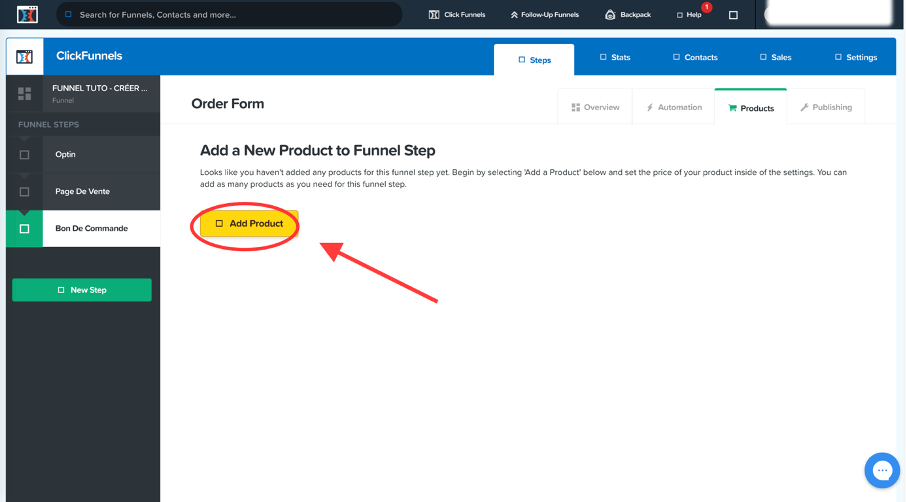This screenshot has width=906, height=502.
Task: Click the Products cart icon
Action: [x=732, y=108]
